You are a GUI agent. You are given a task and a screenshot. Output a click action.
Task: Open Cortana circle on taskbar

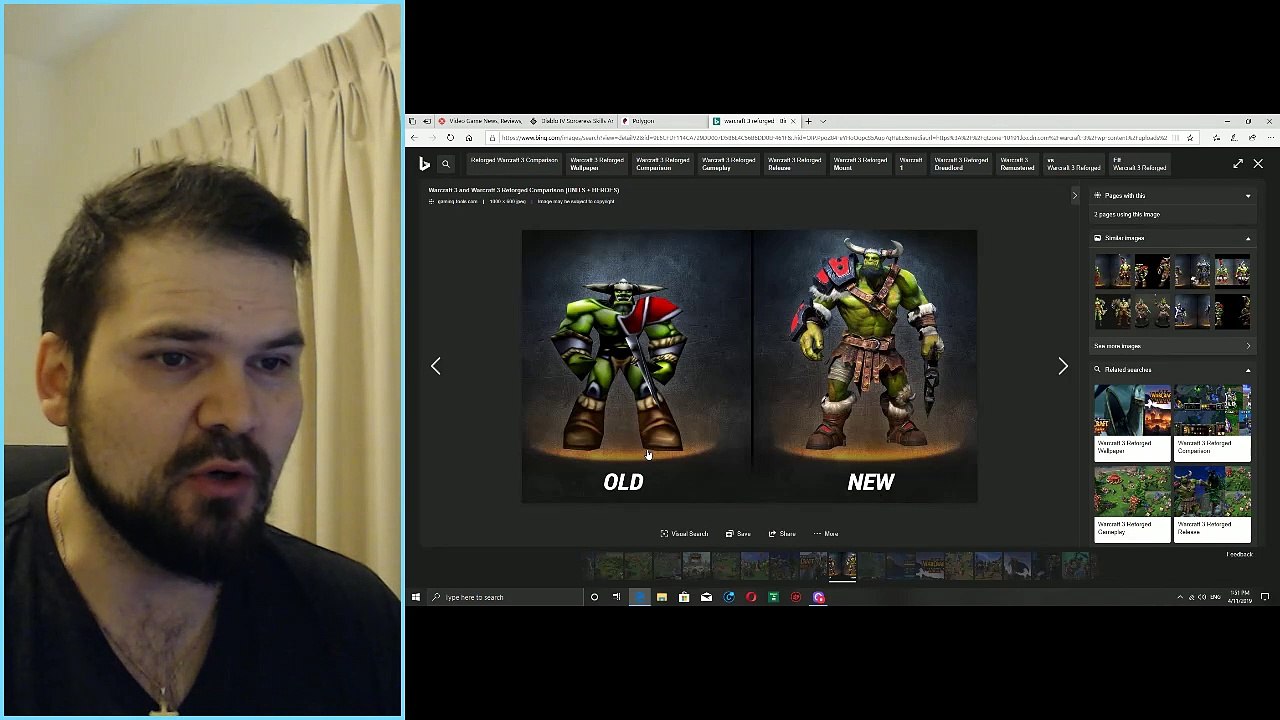[594, 597]
